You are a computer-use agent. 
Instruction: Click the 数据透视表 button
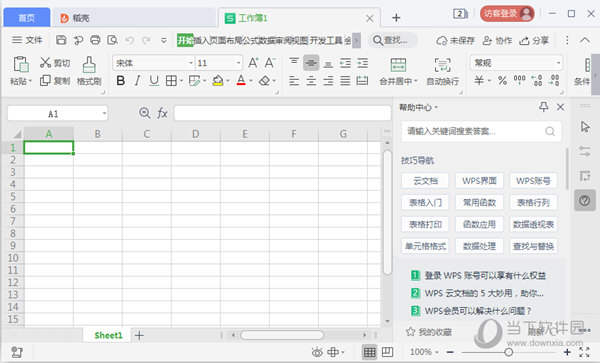pos(533,224)
